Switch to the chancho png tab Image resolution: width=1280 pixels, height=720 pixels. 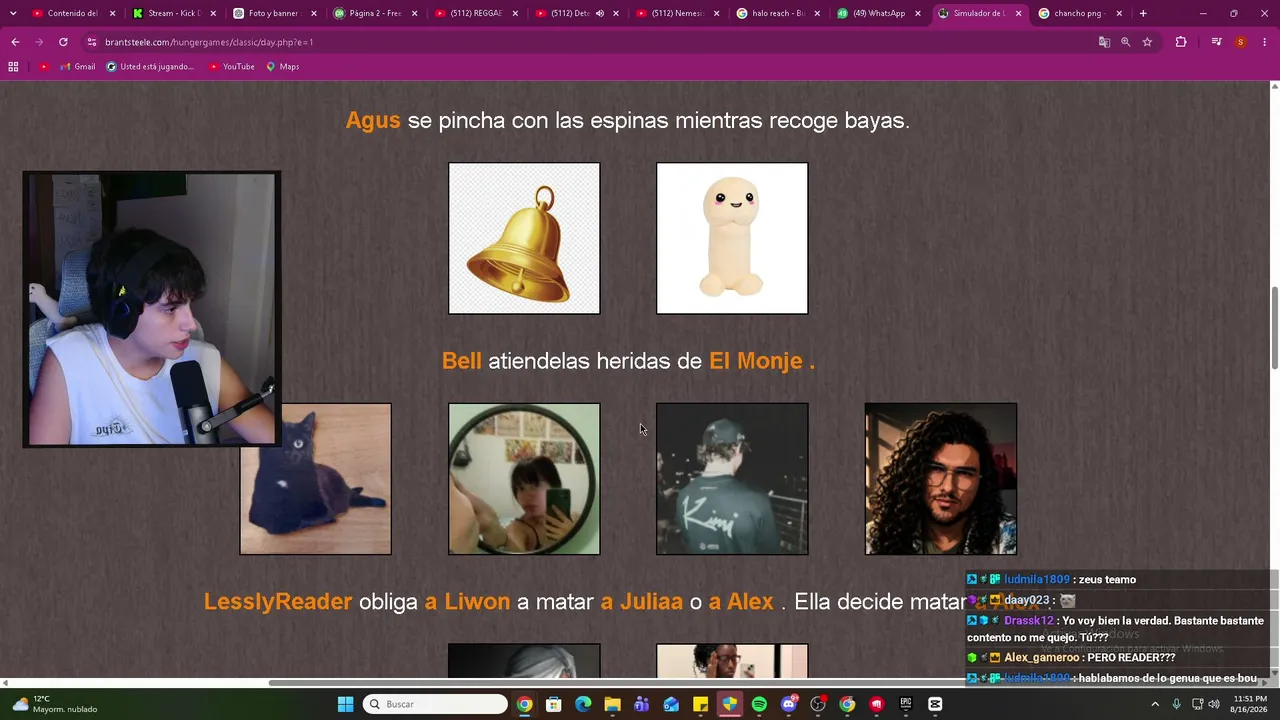[1080, 14]
